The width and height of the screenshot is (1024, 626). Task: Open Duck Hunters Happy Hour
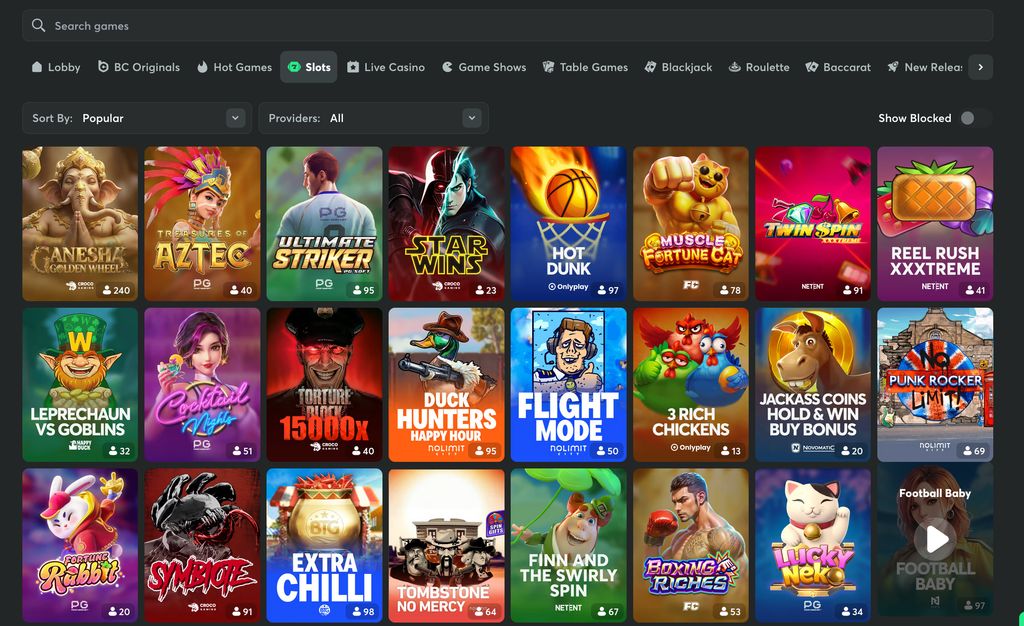pyautogui.click(x=447, y=385)
